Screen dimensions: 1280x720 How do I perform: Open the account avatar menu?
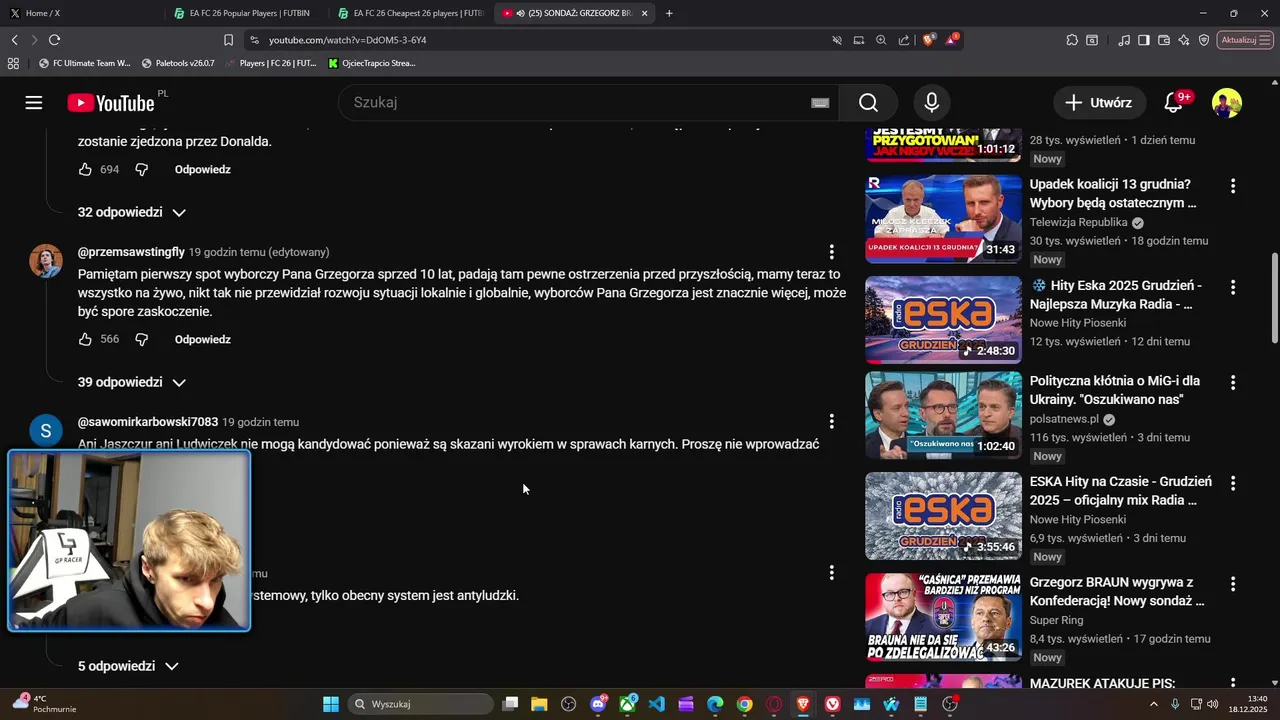[x=1227, y=103]
